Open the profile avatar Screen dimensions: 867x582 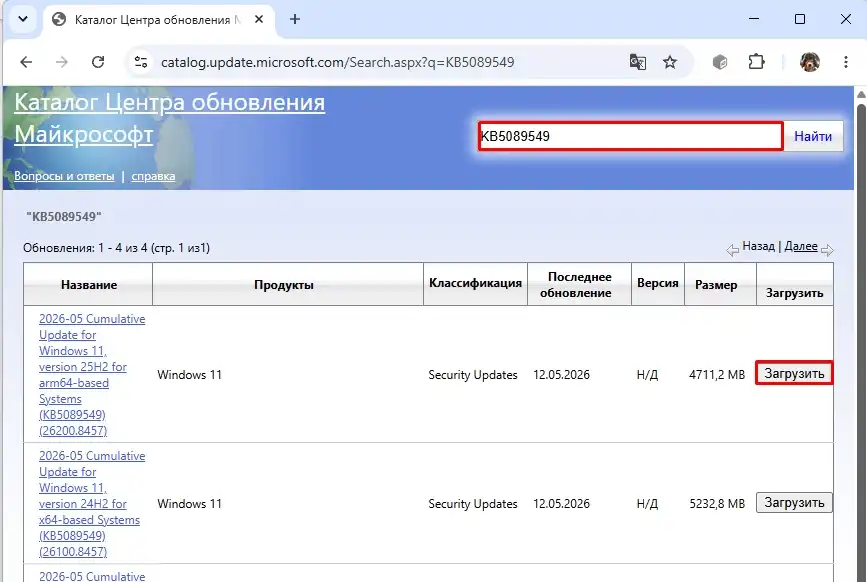point(809,62)
